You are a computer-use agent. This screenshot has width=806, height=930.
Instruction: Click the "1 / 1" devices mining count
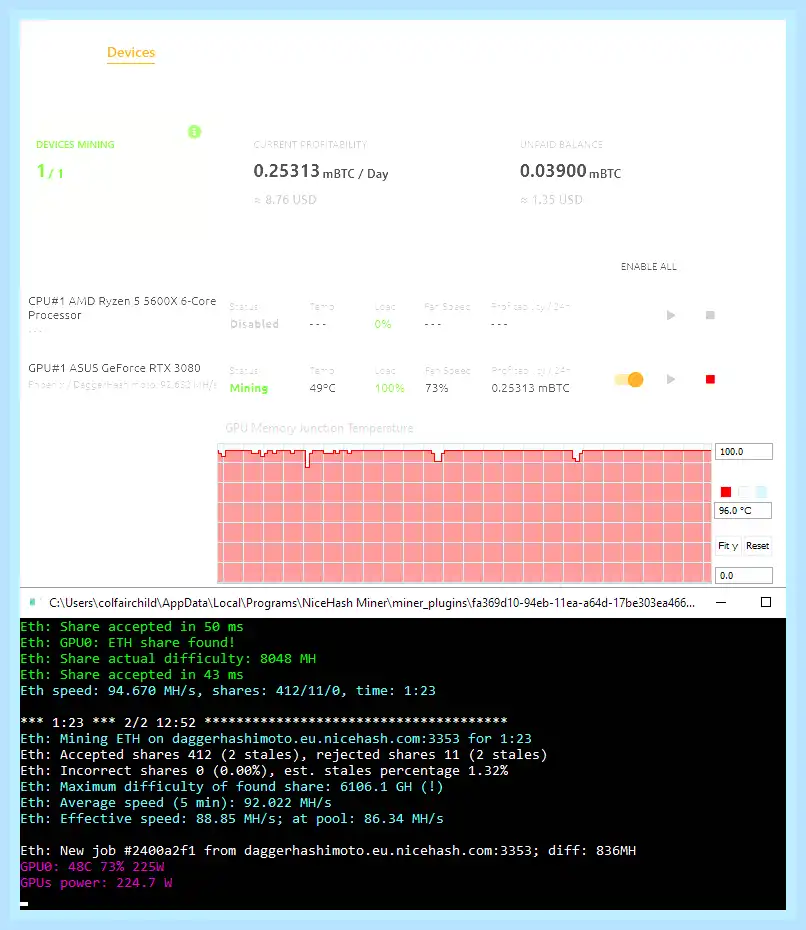tap(50, 172)
